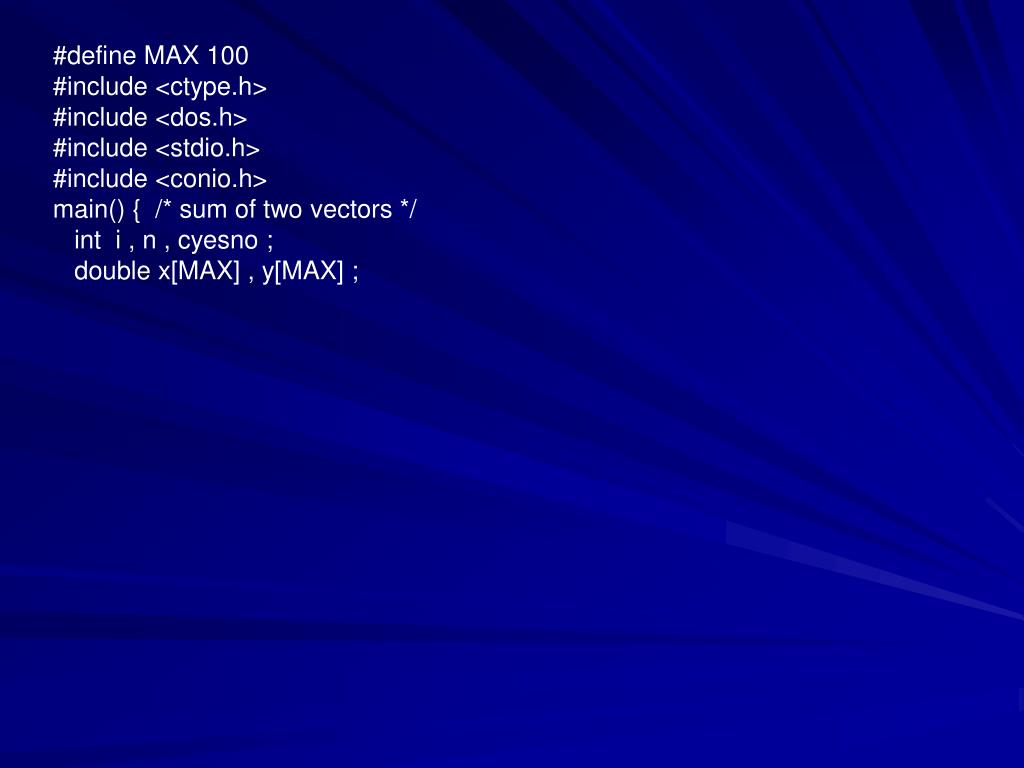Click the MAX macro name after #define
The image size is (1024, 768).
(171, 56)
